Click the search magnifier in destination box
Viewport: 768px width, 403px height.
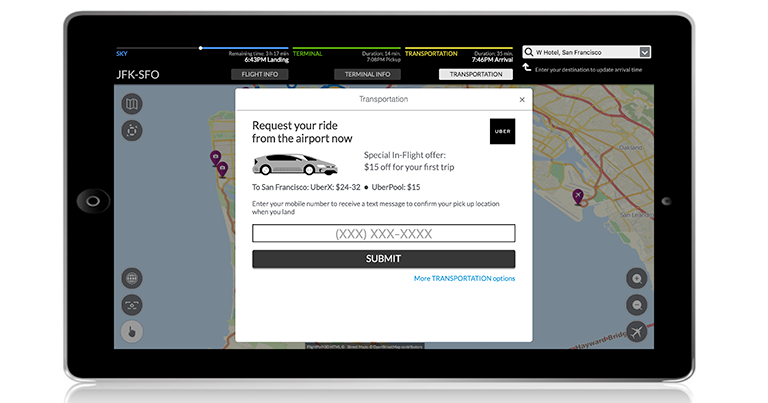[x=528, y=52]
